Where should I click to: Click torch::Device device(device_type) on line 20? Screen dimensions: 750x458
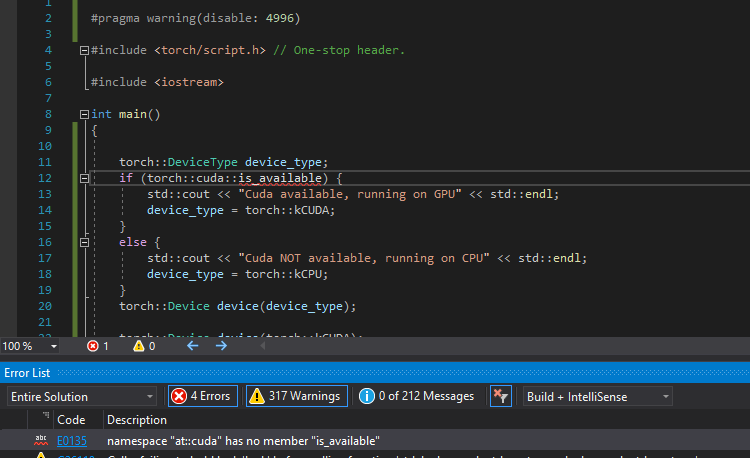pyautogui.click(x=238, y=306)
